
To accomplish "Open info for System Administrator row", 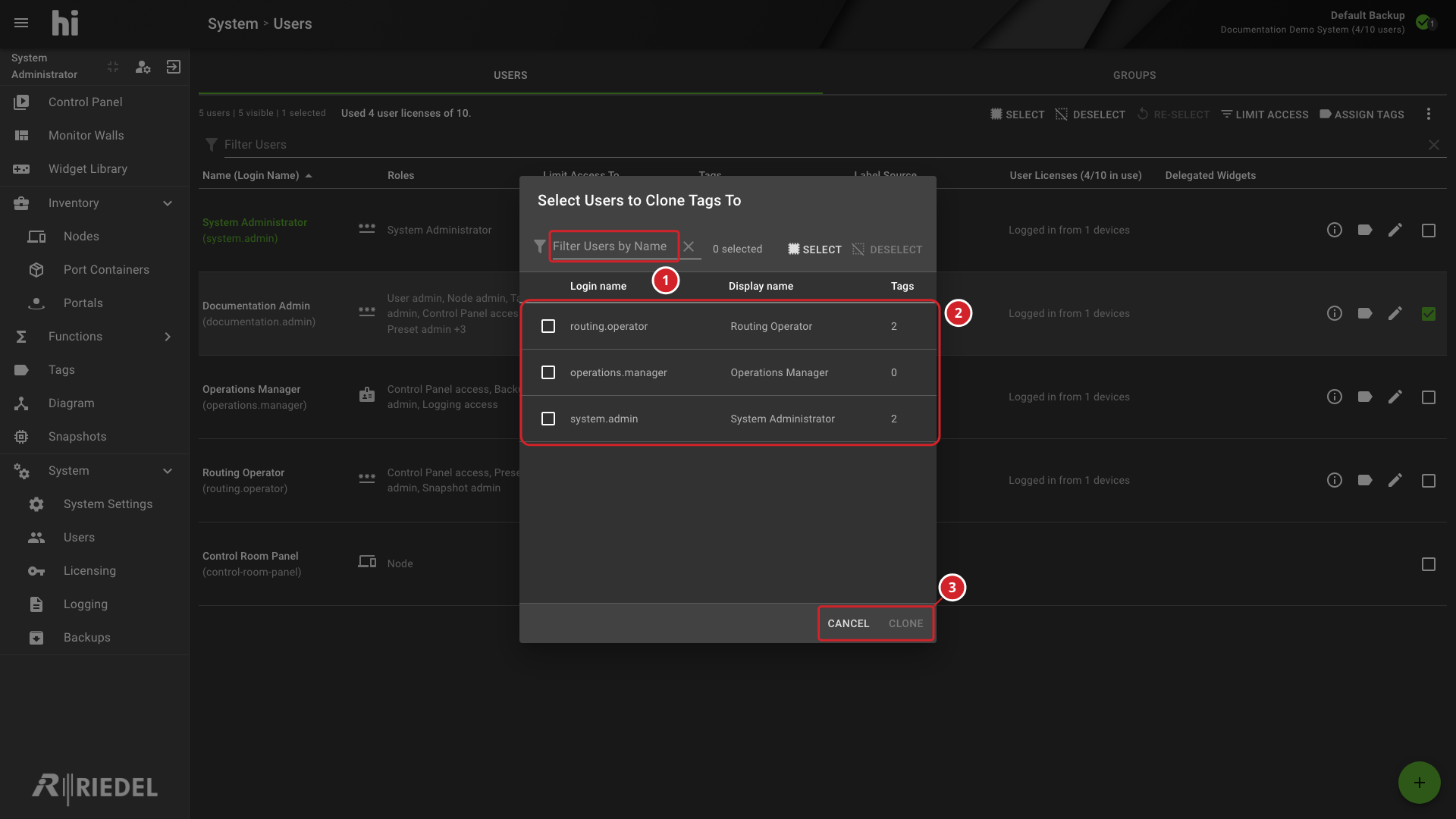I will point(1335,230).
